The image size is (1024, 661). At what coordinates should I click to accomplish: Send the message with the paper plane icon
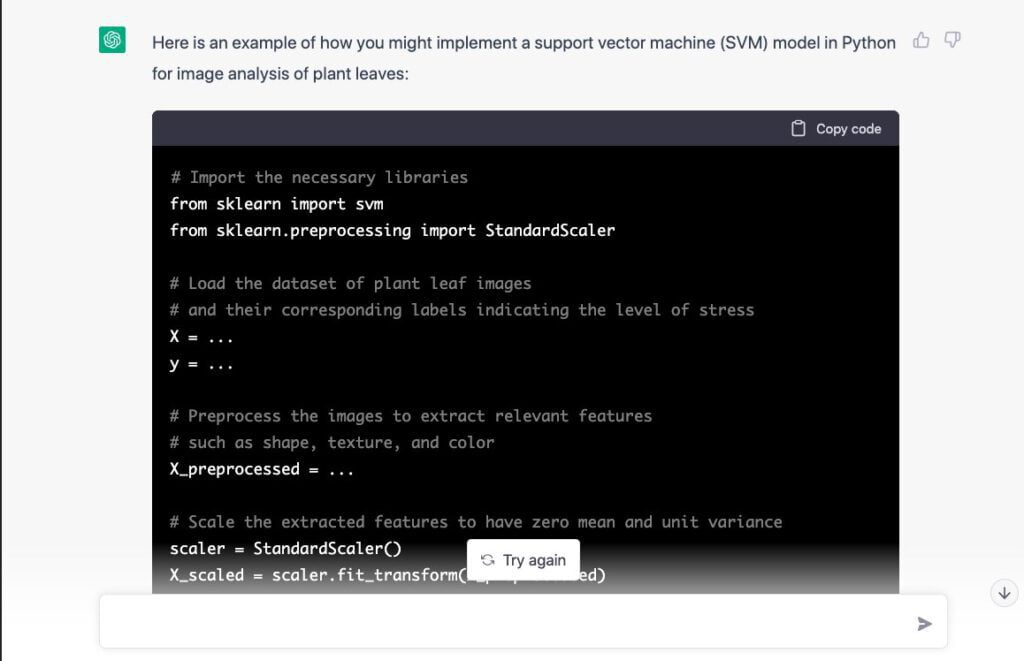pos(924,624)
